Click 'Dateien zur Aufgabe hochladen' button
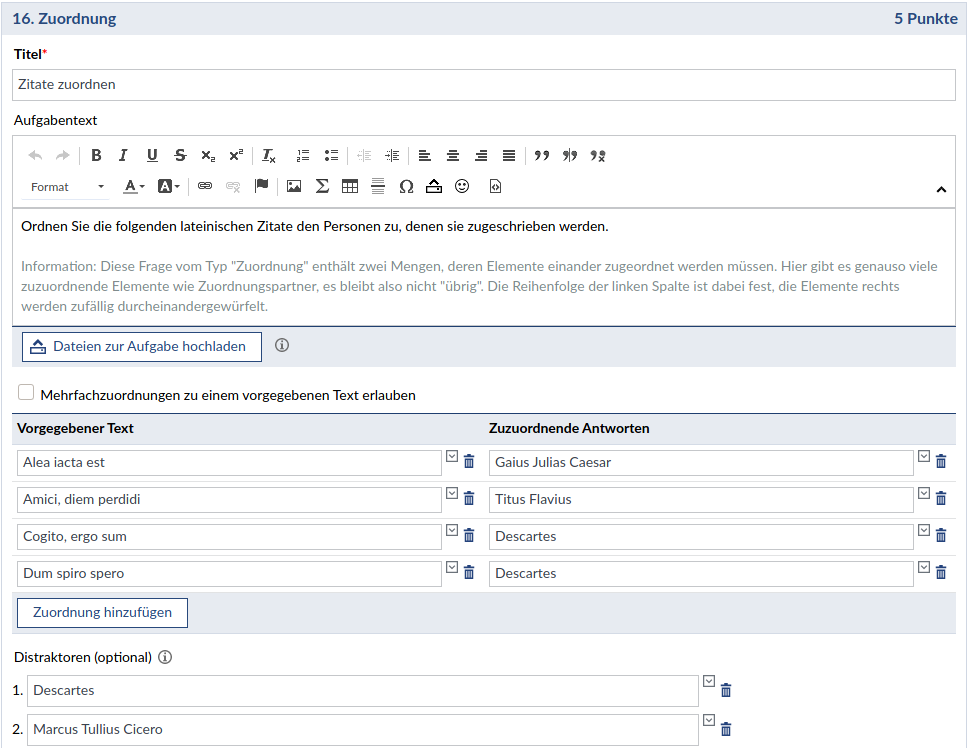The width and height of the screenshot is (968, 748). (x=141, y=347)
